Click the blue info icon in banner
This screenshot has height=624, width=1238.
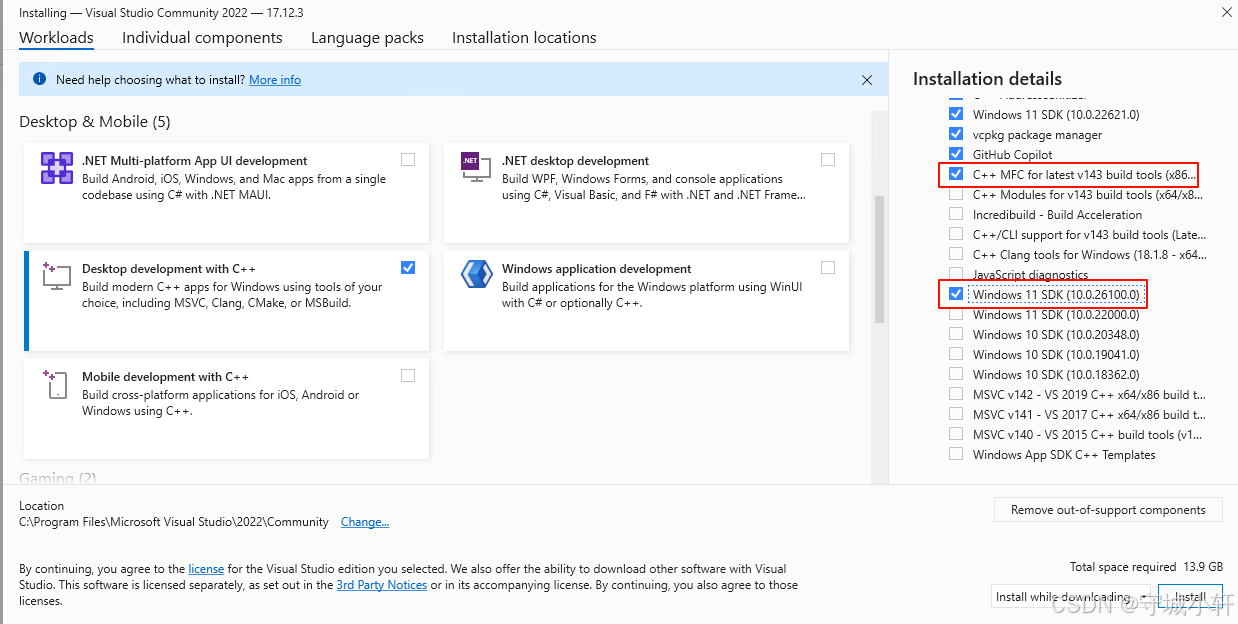point(39,79)
